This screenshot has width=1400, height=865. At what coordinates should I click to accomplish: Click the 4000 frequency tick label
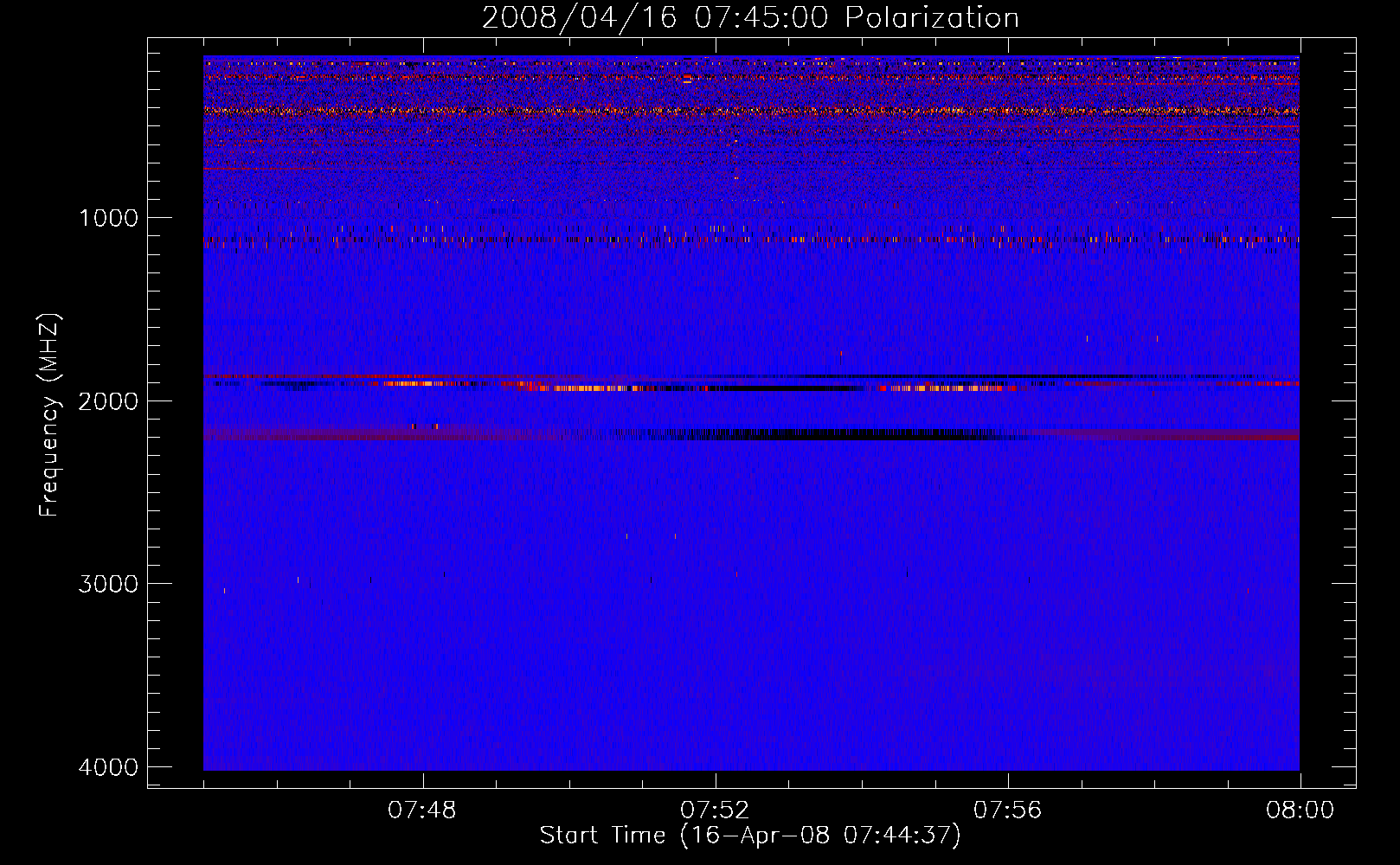[108, 767]
